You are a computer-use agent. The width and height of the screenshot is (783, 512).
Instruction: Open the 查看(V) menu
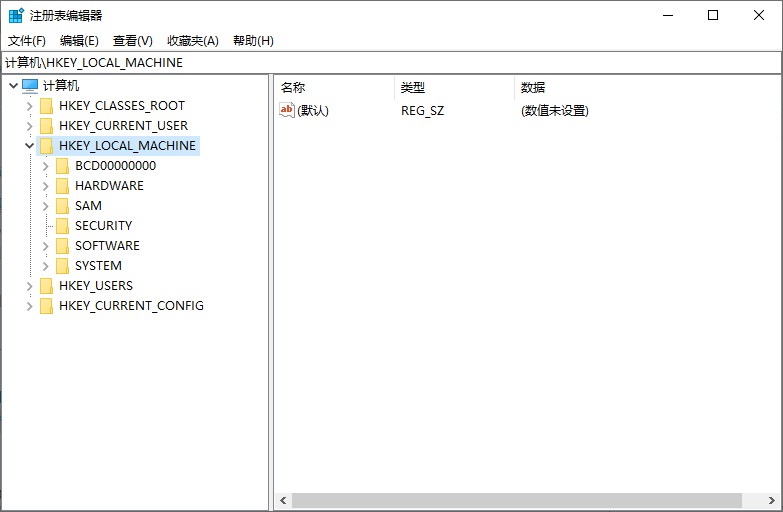pyautogui.click(x=132, y=41)
